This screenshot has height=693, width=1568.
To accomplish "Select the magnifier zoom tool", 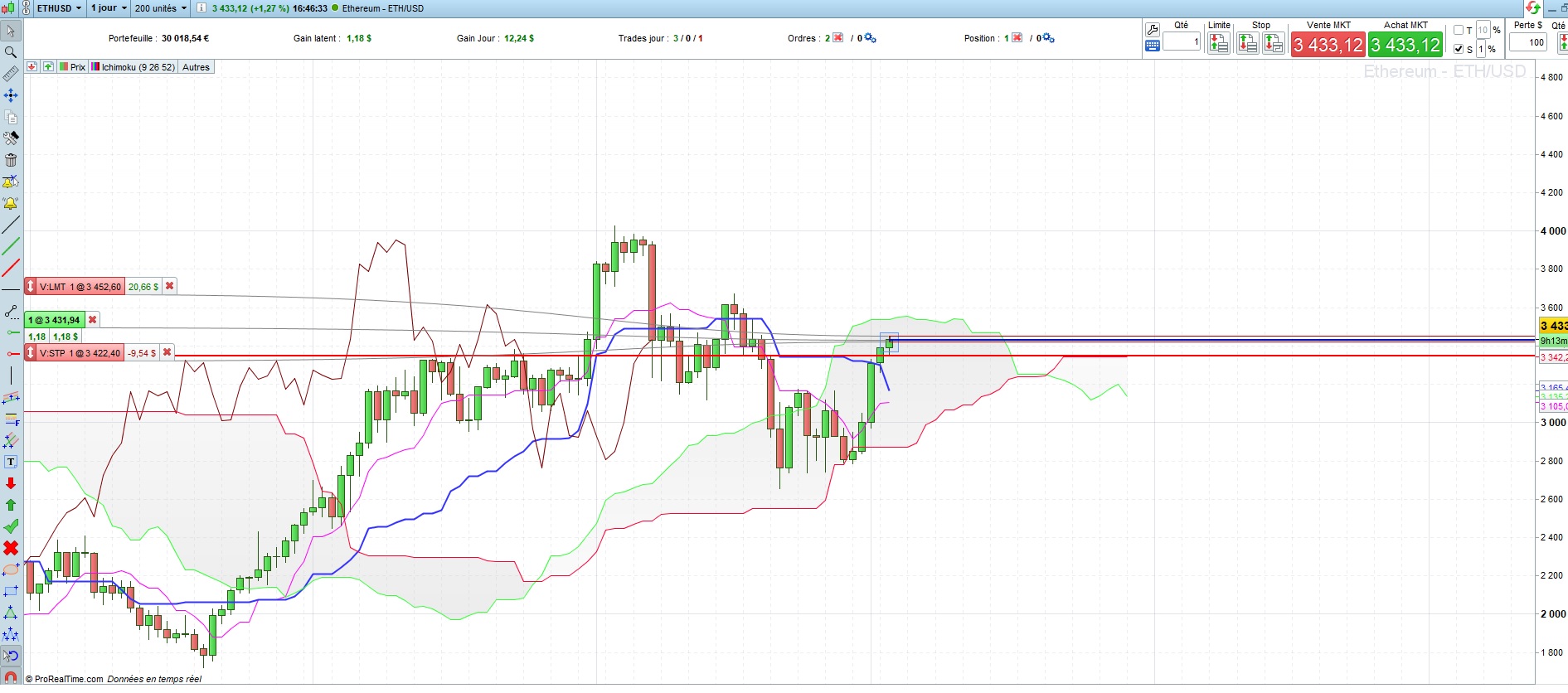I will (11, 52).
